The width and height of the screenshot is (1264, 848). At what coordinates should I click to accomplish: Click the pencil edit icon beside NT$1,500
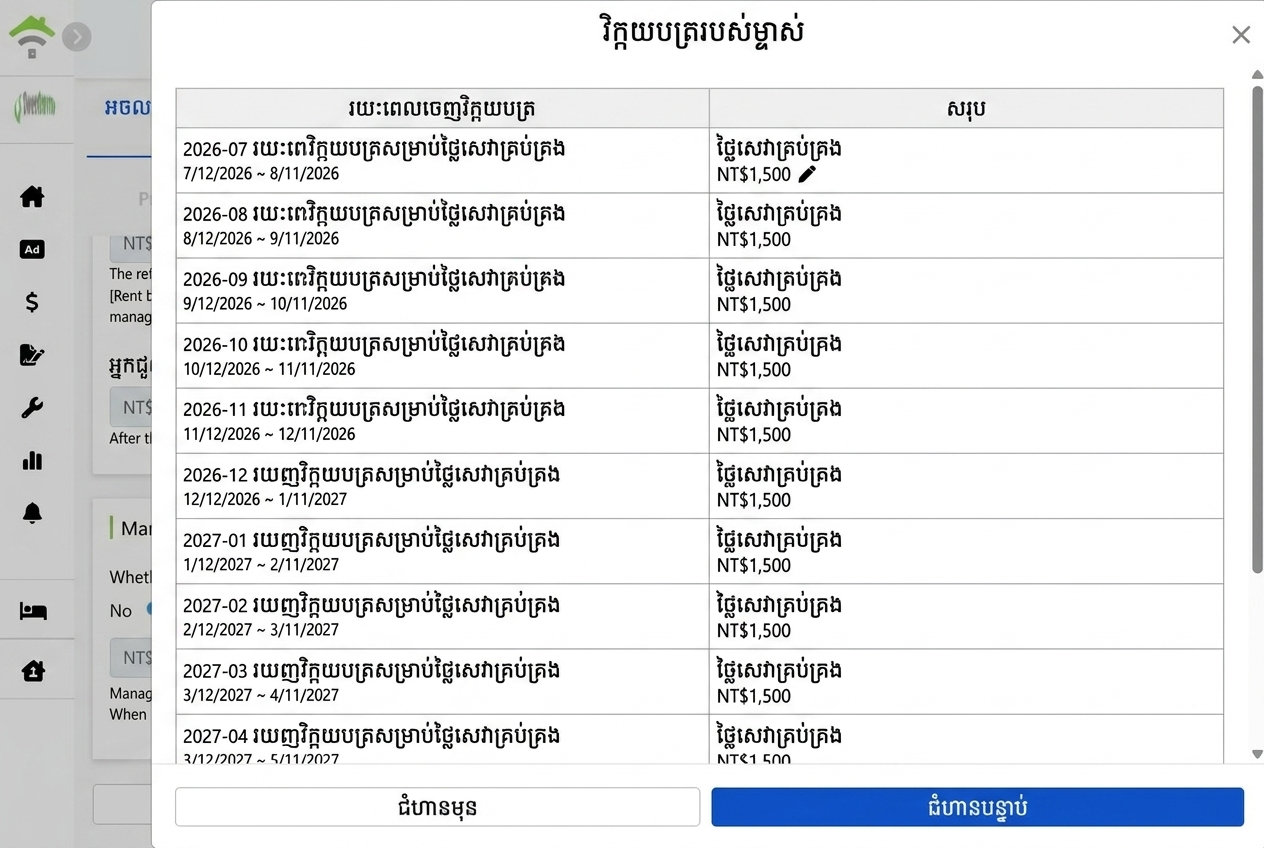(807, 174)
